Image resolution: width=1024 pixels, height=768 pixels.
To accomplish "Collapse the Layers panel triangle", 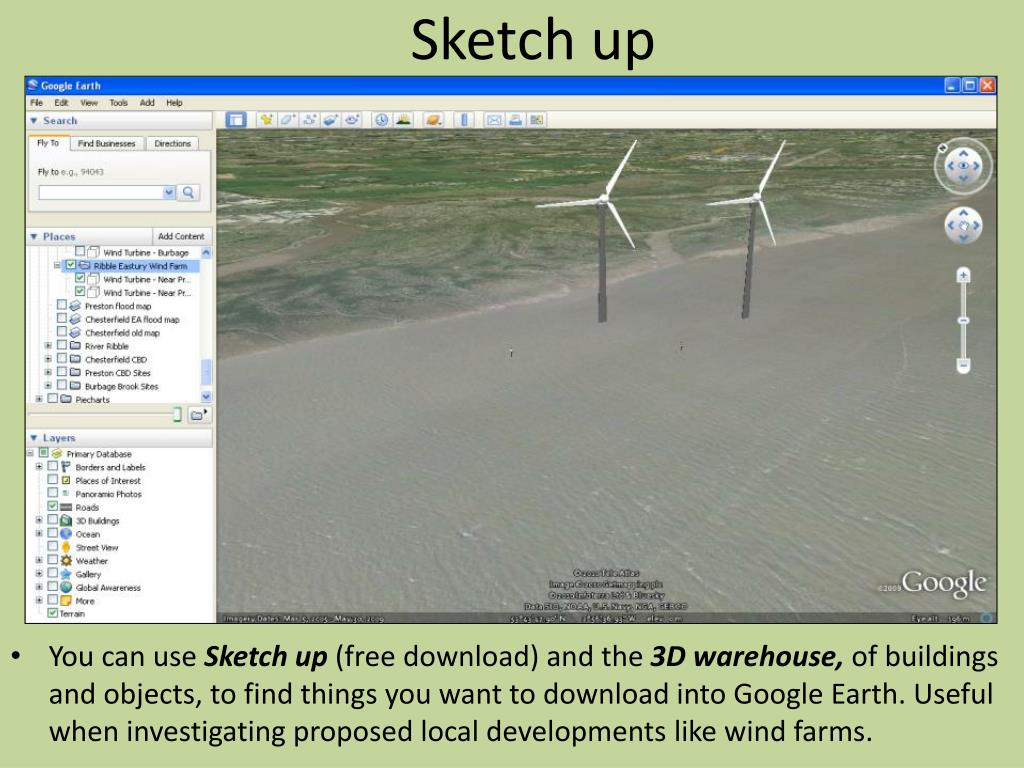I will click(x=34, y=438).
